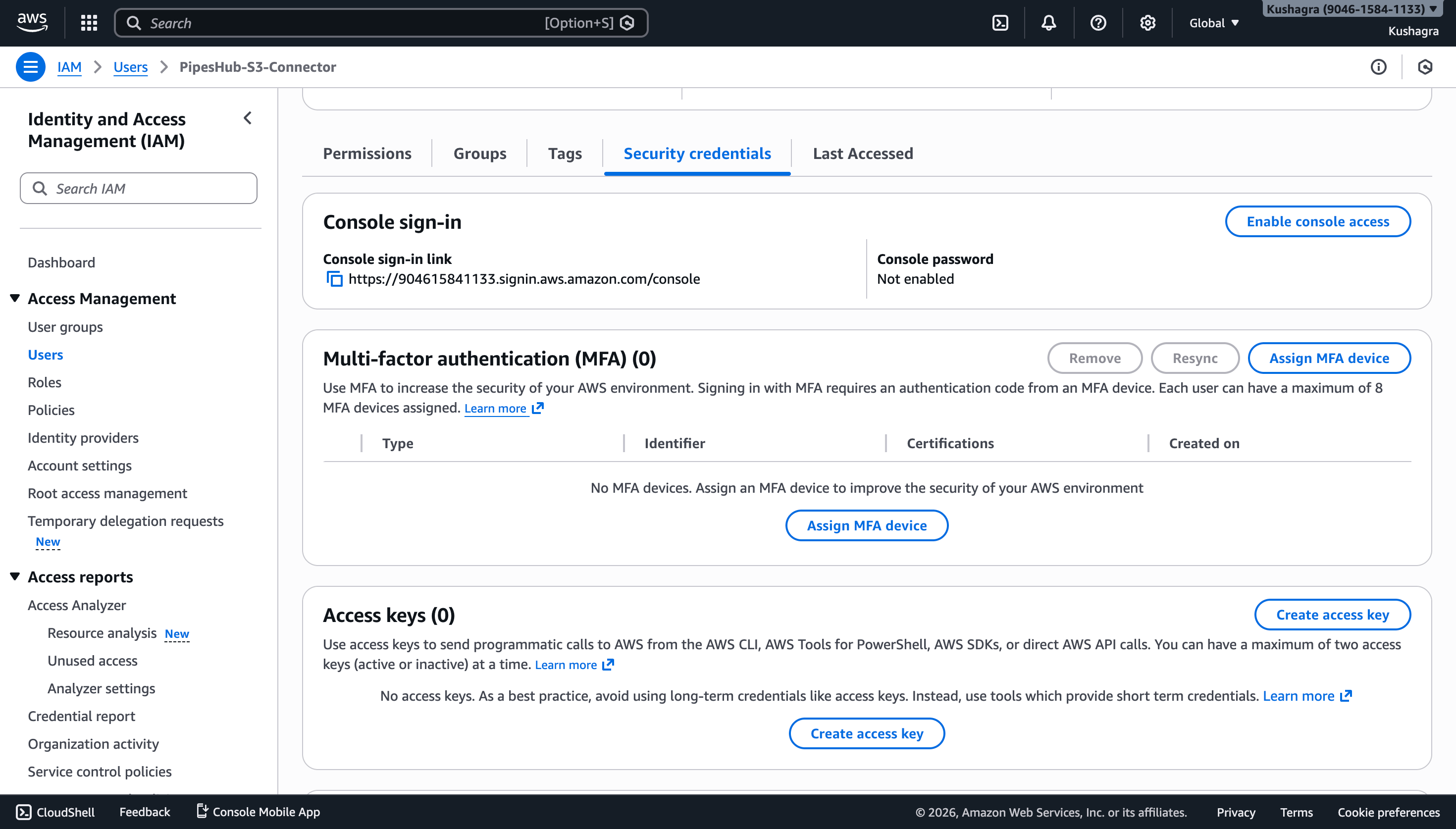
Task: Open settings gear in top bar
Action: tap(1147, 23)
